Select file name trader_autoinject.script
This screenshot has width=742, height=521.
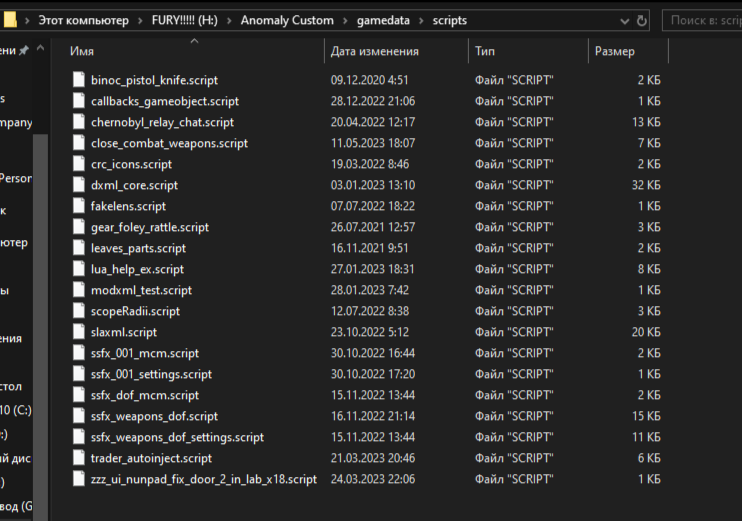coord(151,458)
